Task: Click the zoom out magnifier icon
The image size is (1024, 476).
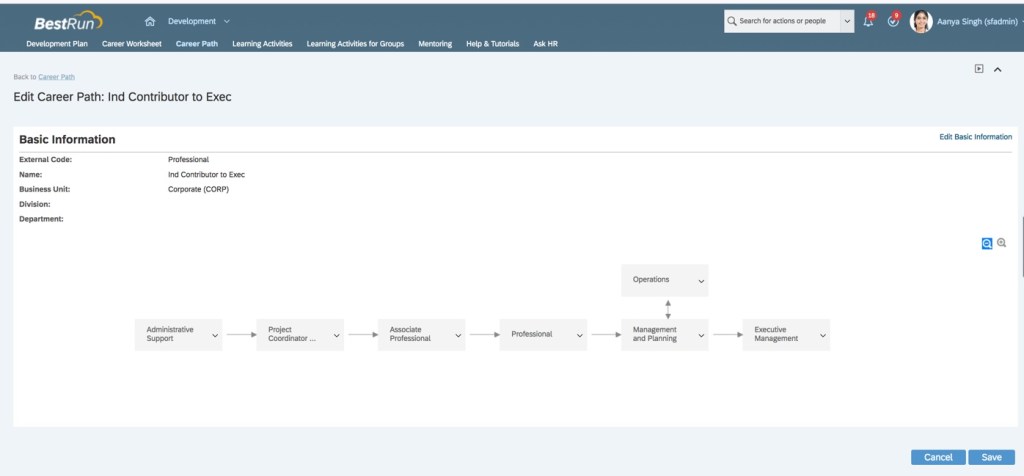Action: pyautogui.click(x=987, y=243)
